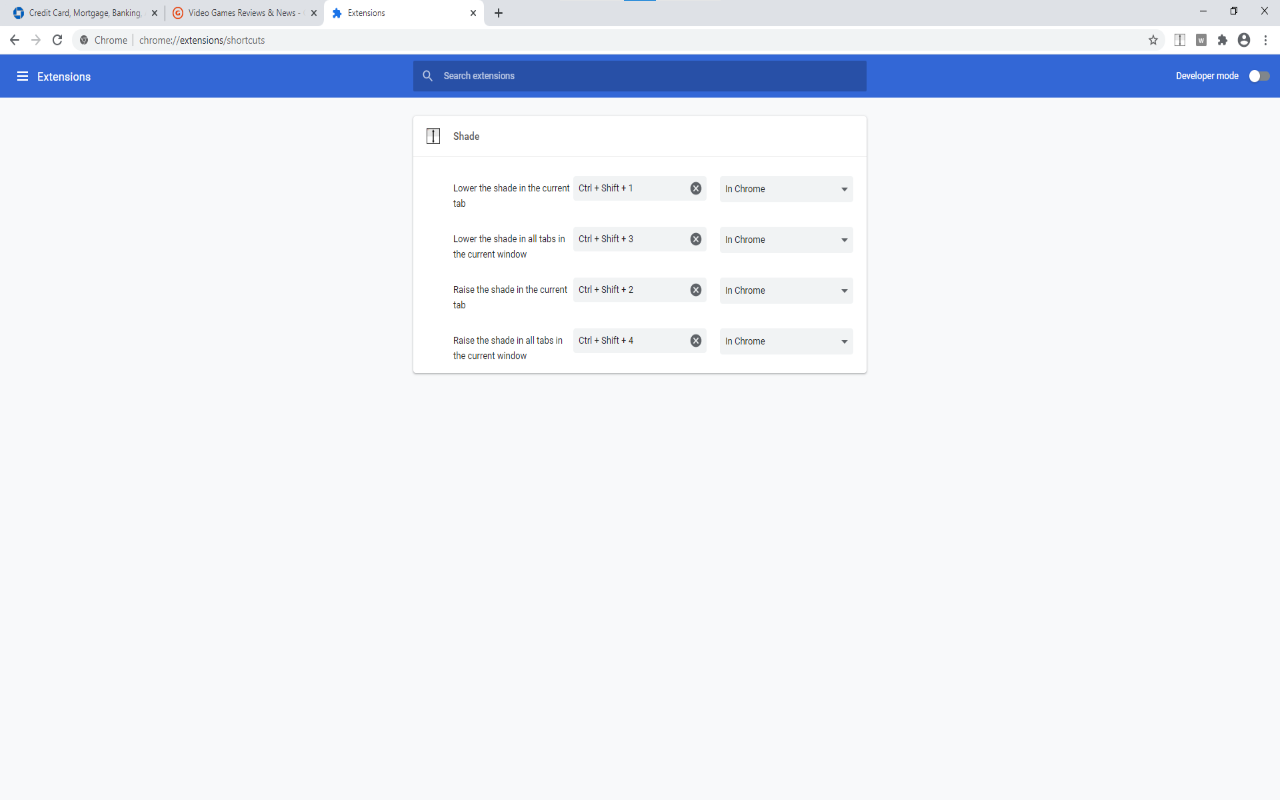
Task: Clear the Ctrl + Shift + 3 shortcut
Action: click(696, 239)
